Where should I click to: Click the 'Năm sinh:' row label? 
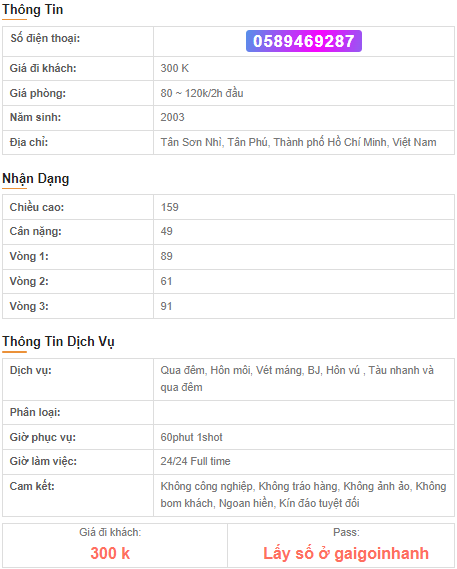(x=35, y=117)
